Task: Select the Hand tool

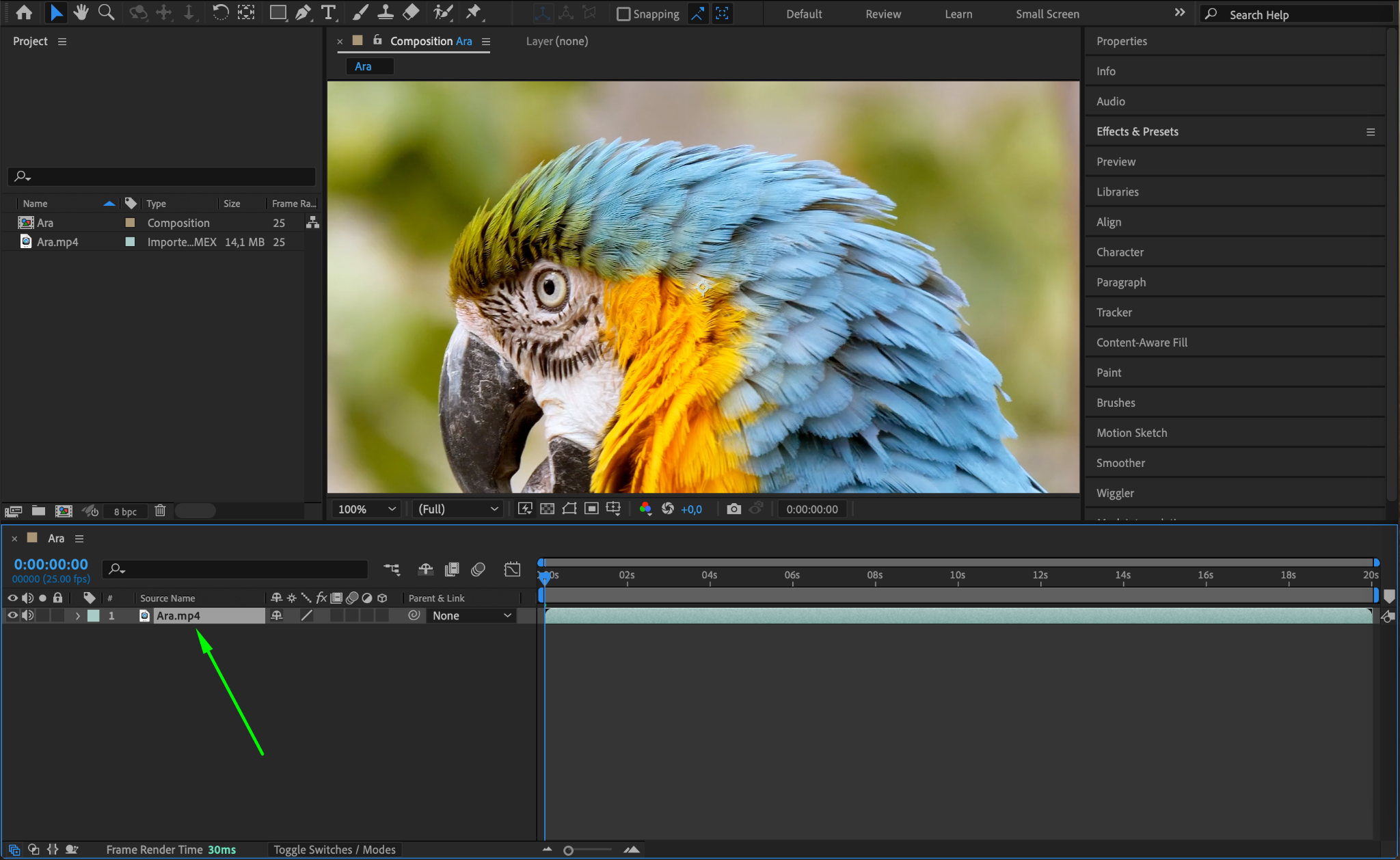Action: 81,12
